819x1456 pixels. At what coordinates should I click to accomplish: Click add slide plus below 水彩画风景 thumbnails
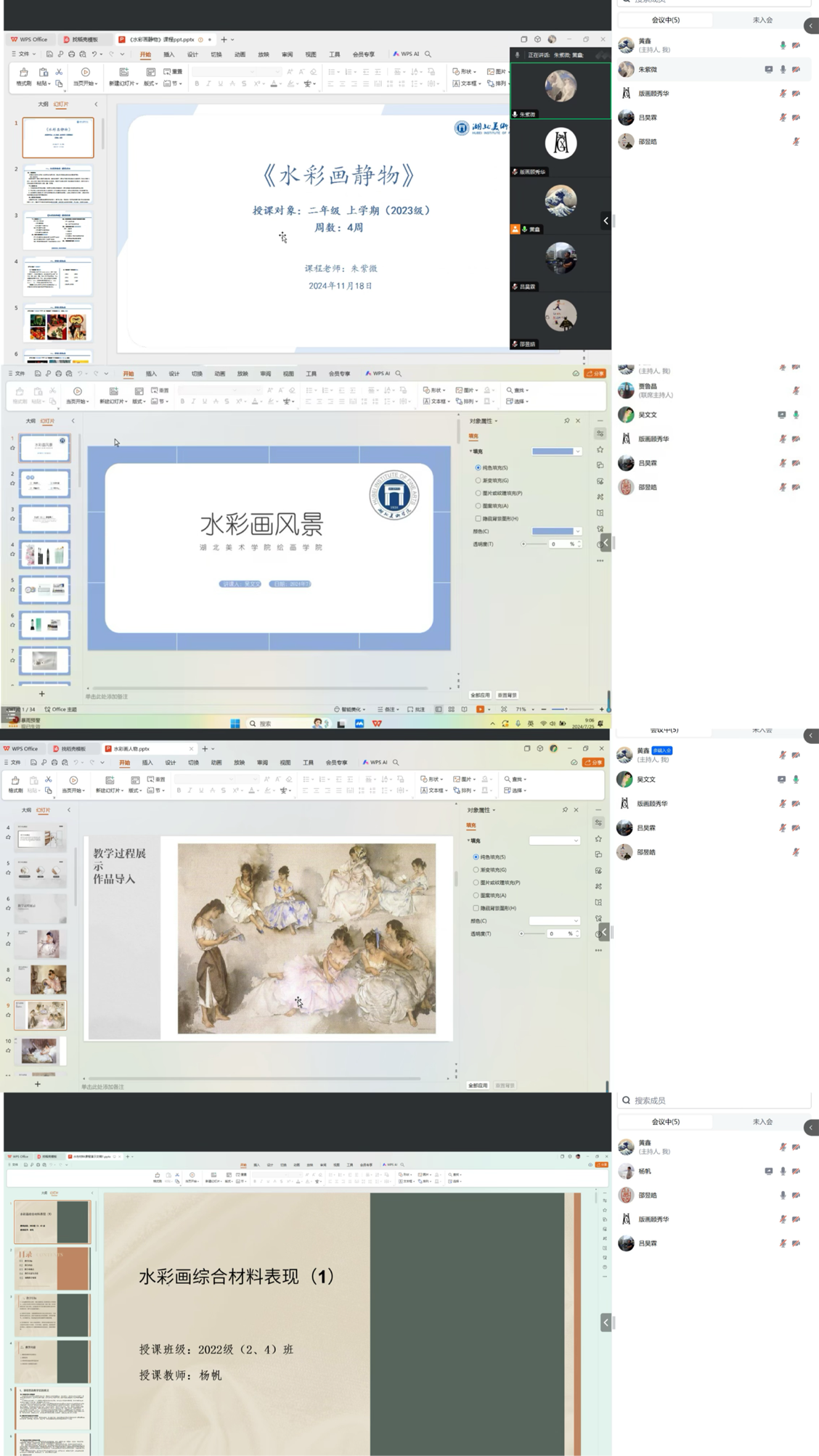click(41, 694)
